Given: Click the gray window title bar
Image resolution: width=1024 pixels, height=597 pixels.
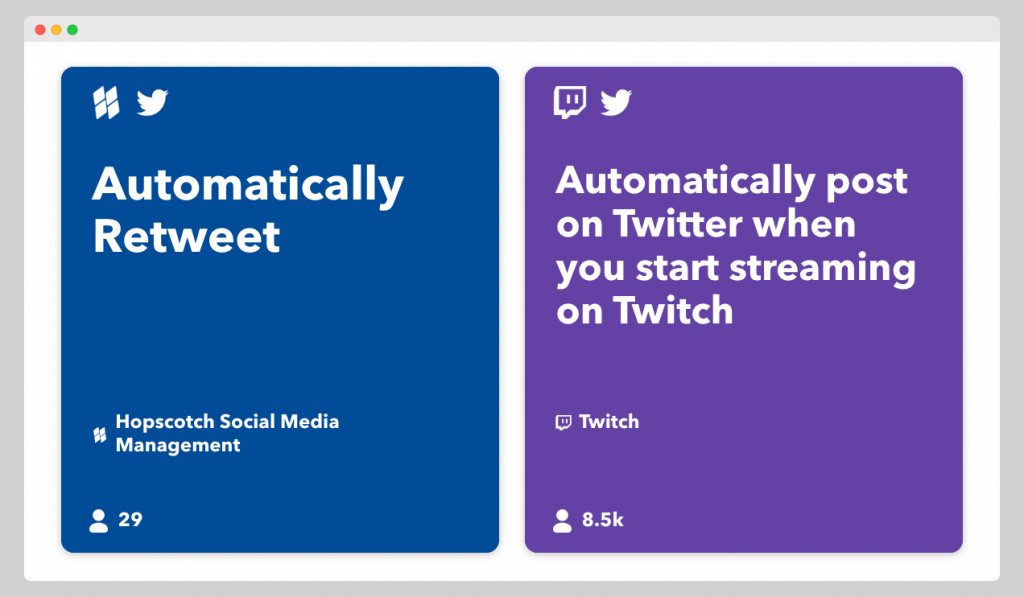Looking at the screenshot, I should 512,29.
